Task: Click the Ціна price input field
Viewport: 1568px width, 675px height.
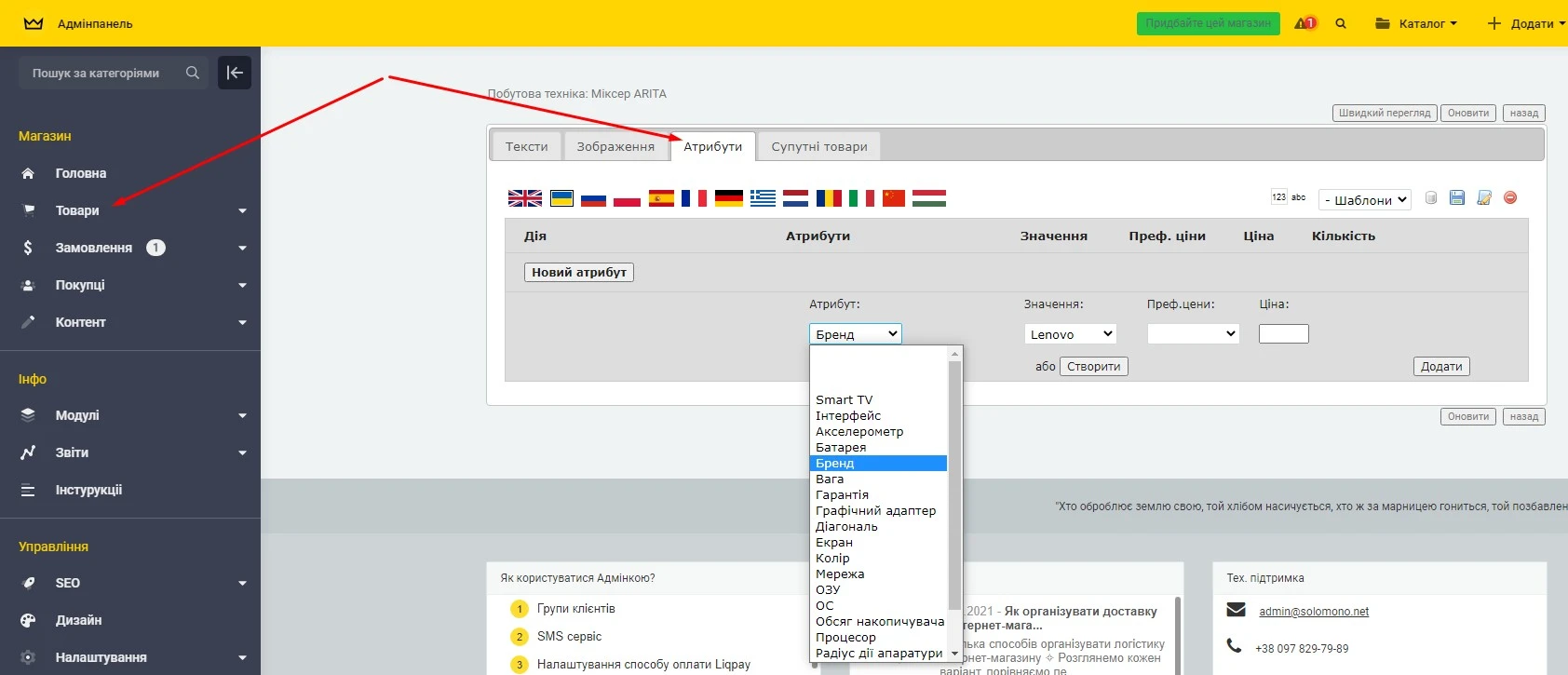Action: [x=1284, y=333]
